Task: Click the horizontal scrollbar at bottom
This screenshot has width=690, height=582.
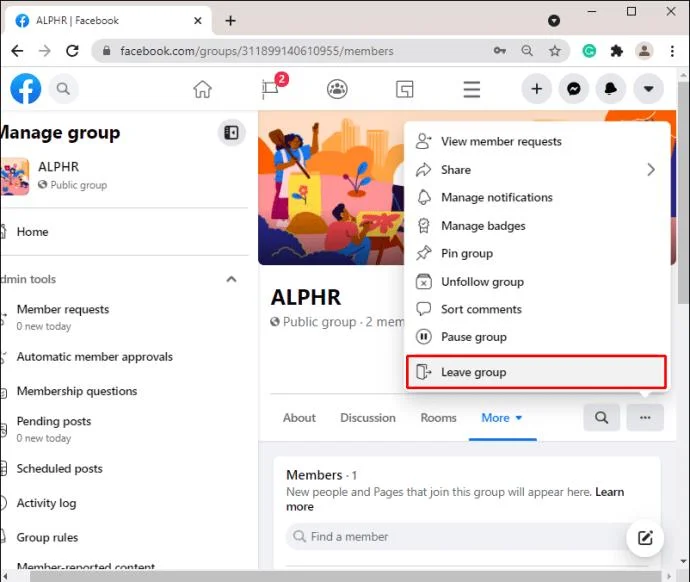Action: point(345,576)
